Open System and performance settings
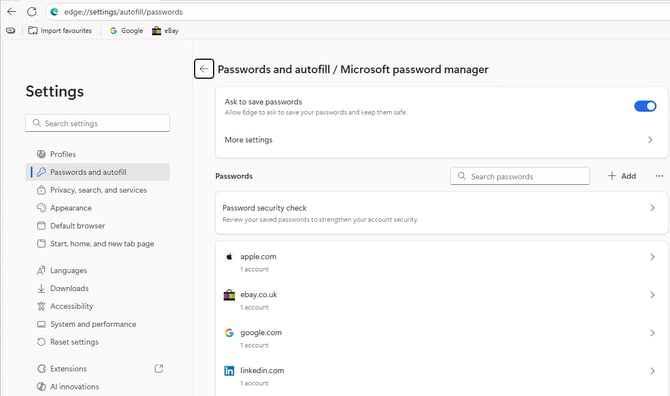The image size is (670, 396). (97, 324)
